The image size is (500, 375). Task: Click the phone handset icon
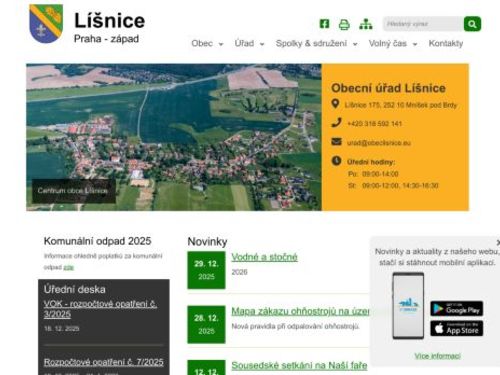point(336,123)
